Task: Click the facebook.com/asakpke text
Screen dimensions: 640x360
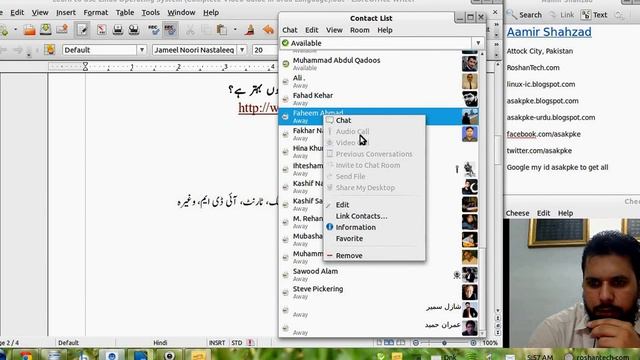Action: click(543, 134)
